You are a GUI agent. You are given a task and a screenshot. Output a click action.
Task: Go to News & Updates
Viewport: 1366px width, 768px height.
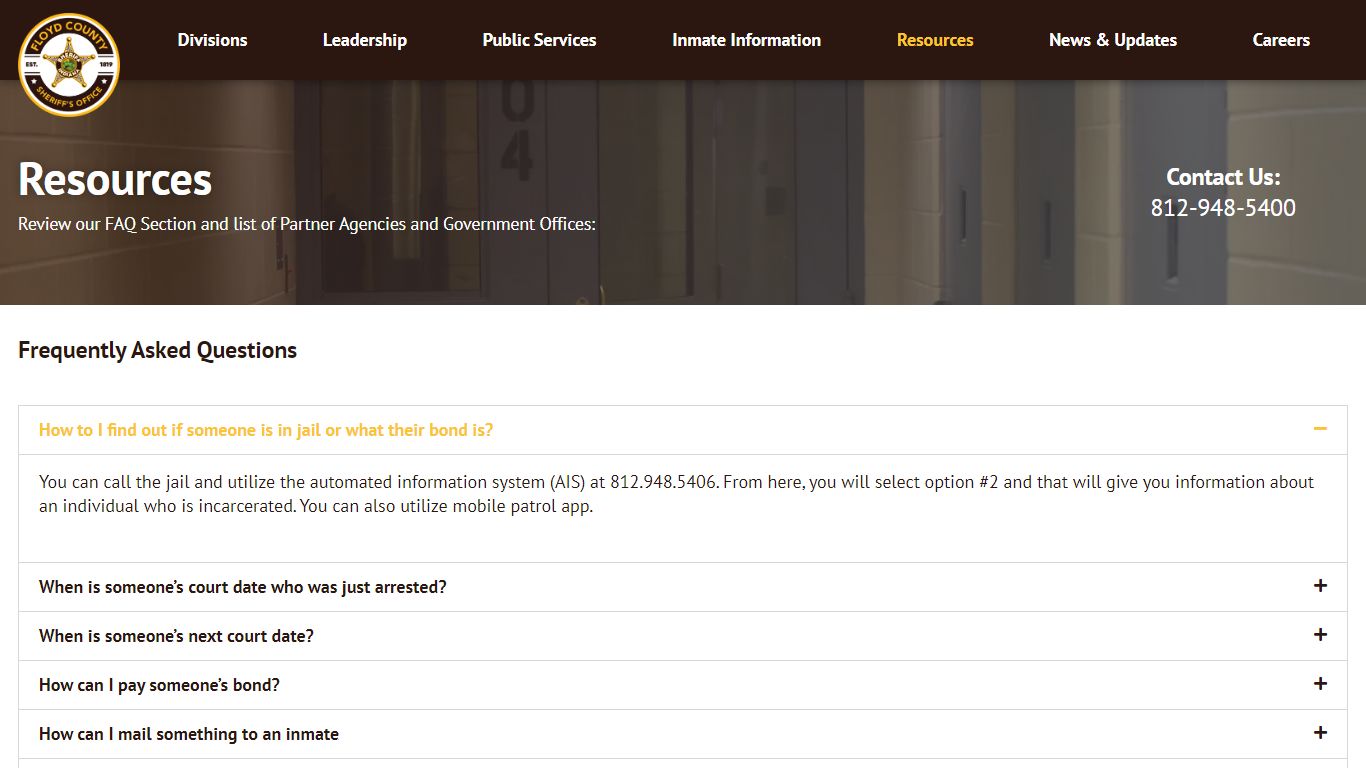(x=1112, y=40)
